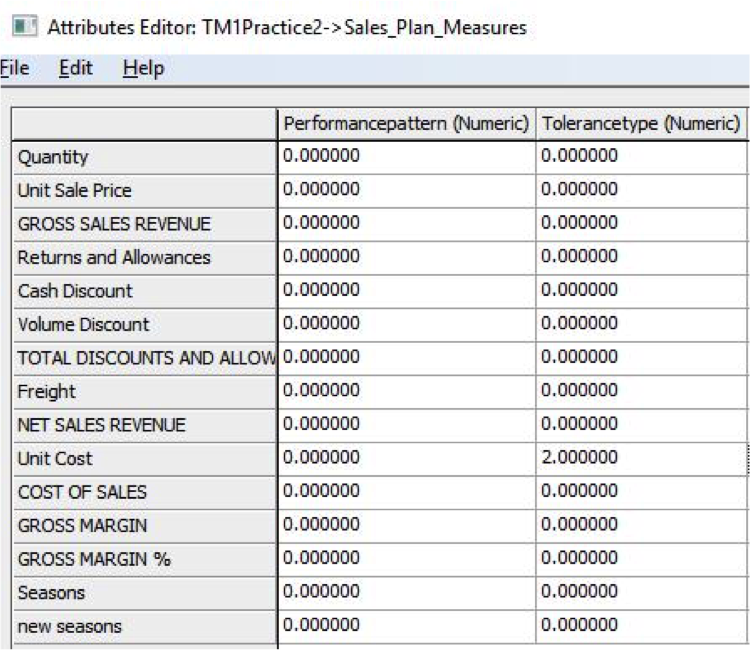Open the File menu
This screenshot has width=750, height=650.
pos(14,68)
